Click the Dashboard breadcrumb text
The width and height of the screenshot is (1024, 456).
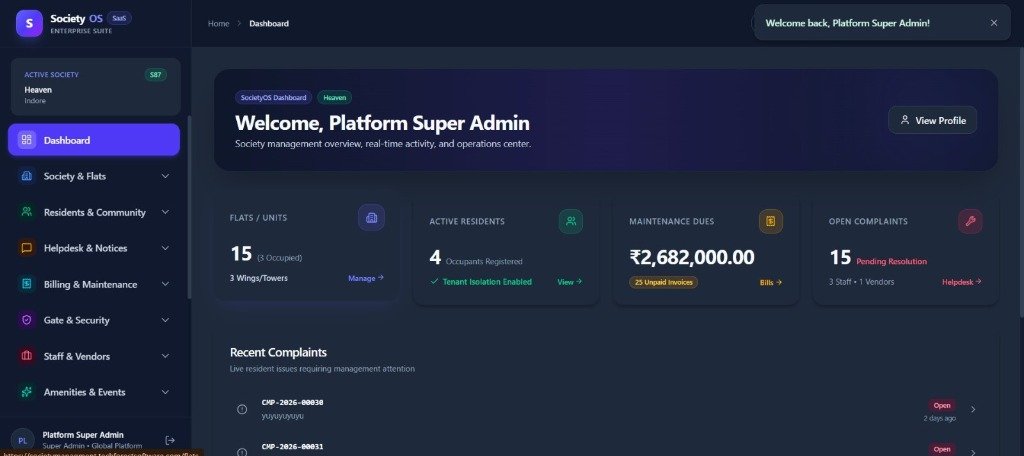269,24
